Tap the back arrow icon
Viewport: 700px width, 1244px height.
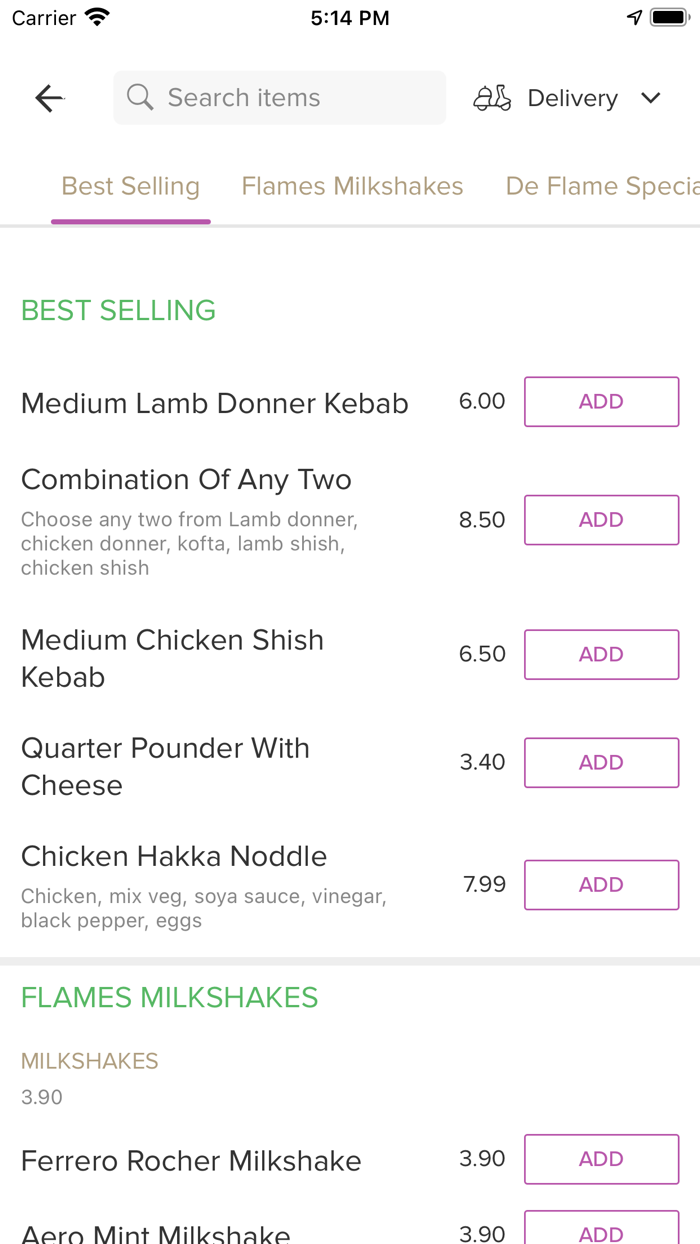tap(49, 98)
